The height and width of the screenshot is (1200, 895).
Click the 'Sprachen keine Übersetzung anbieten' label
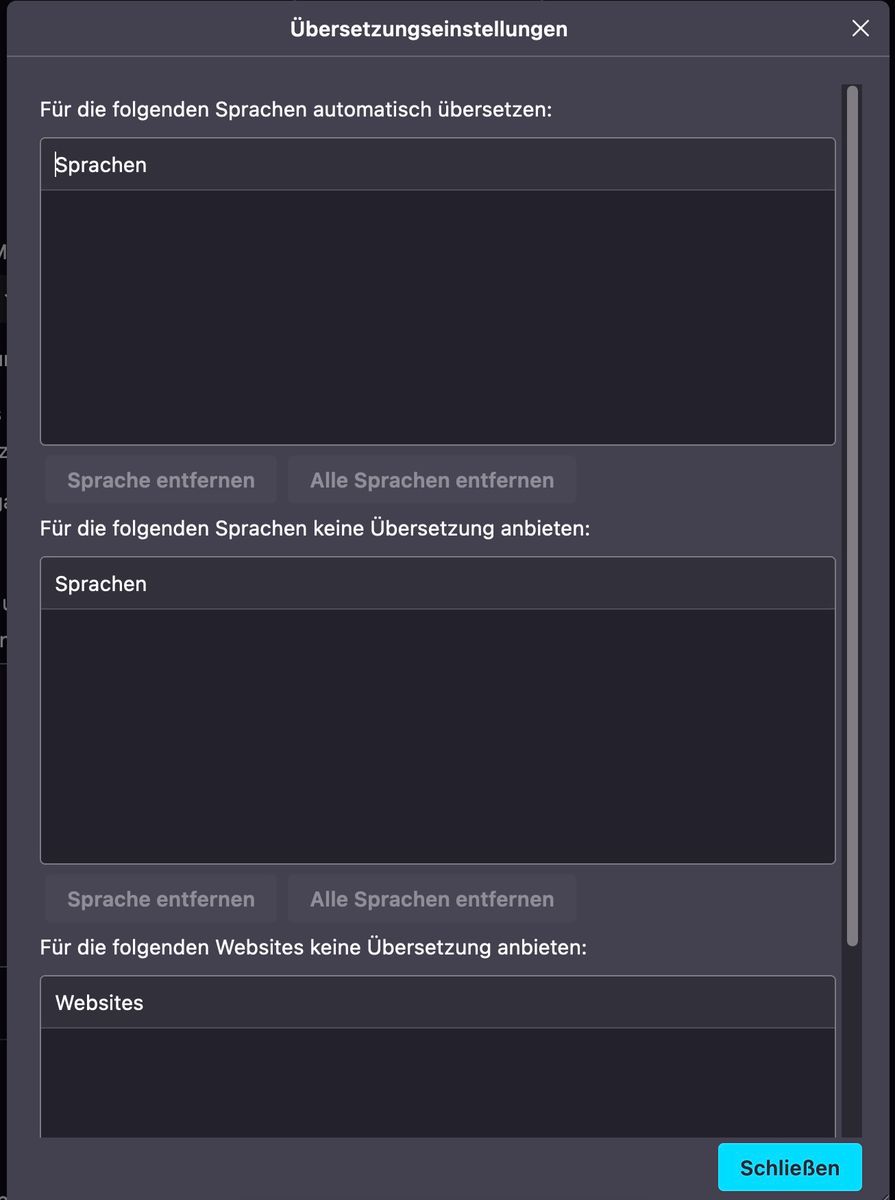[x=315, y=528]
